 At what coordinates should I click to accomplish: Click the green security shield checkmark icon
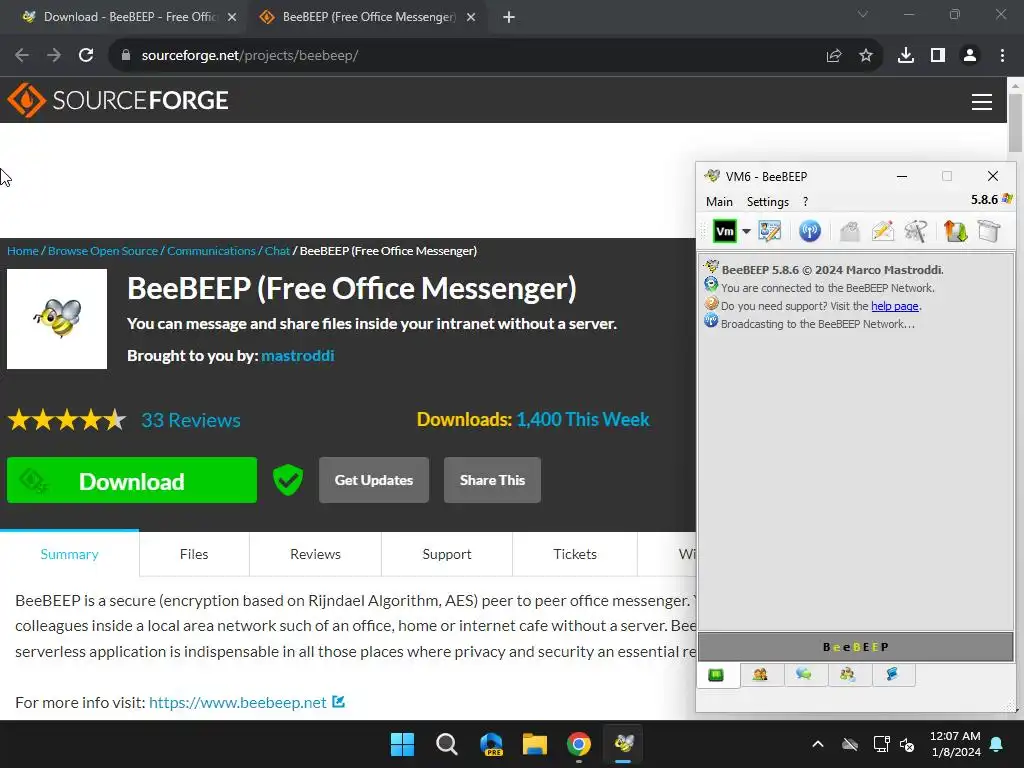tap(287, 480)
